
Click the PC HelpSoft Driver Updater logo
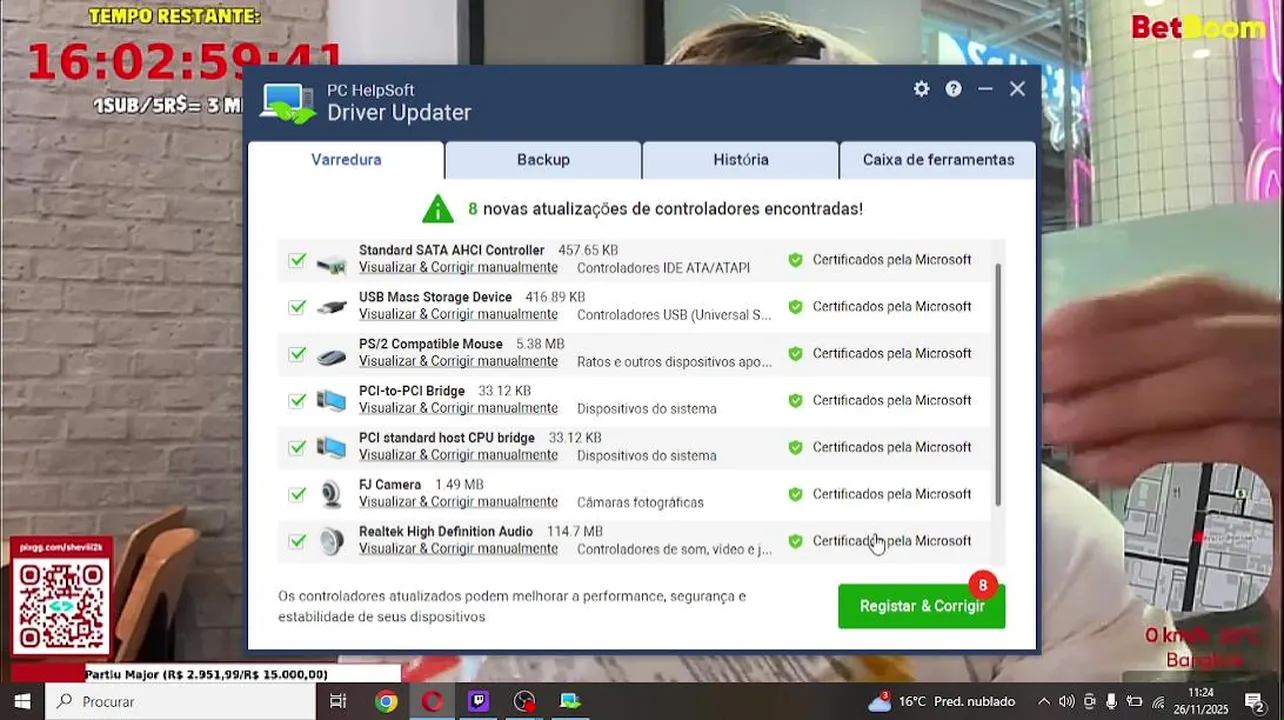[x=288, y=103]
